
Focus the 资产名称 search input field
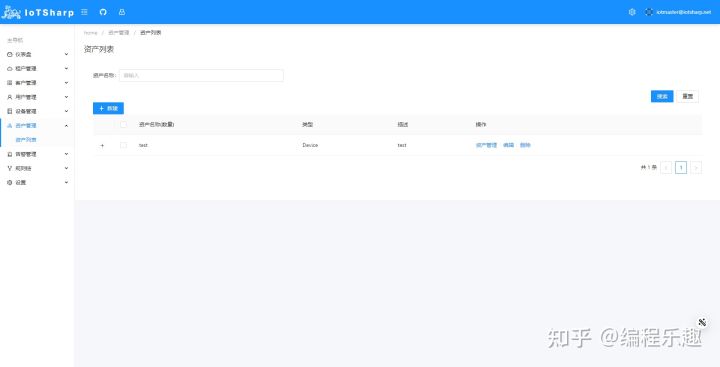point(201,75)
